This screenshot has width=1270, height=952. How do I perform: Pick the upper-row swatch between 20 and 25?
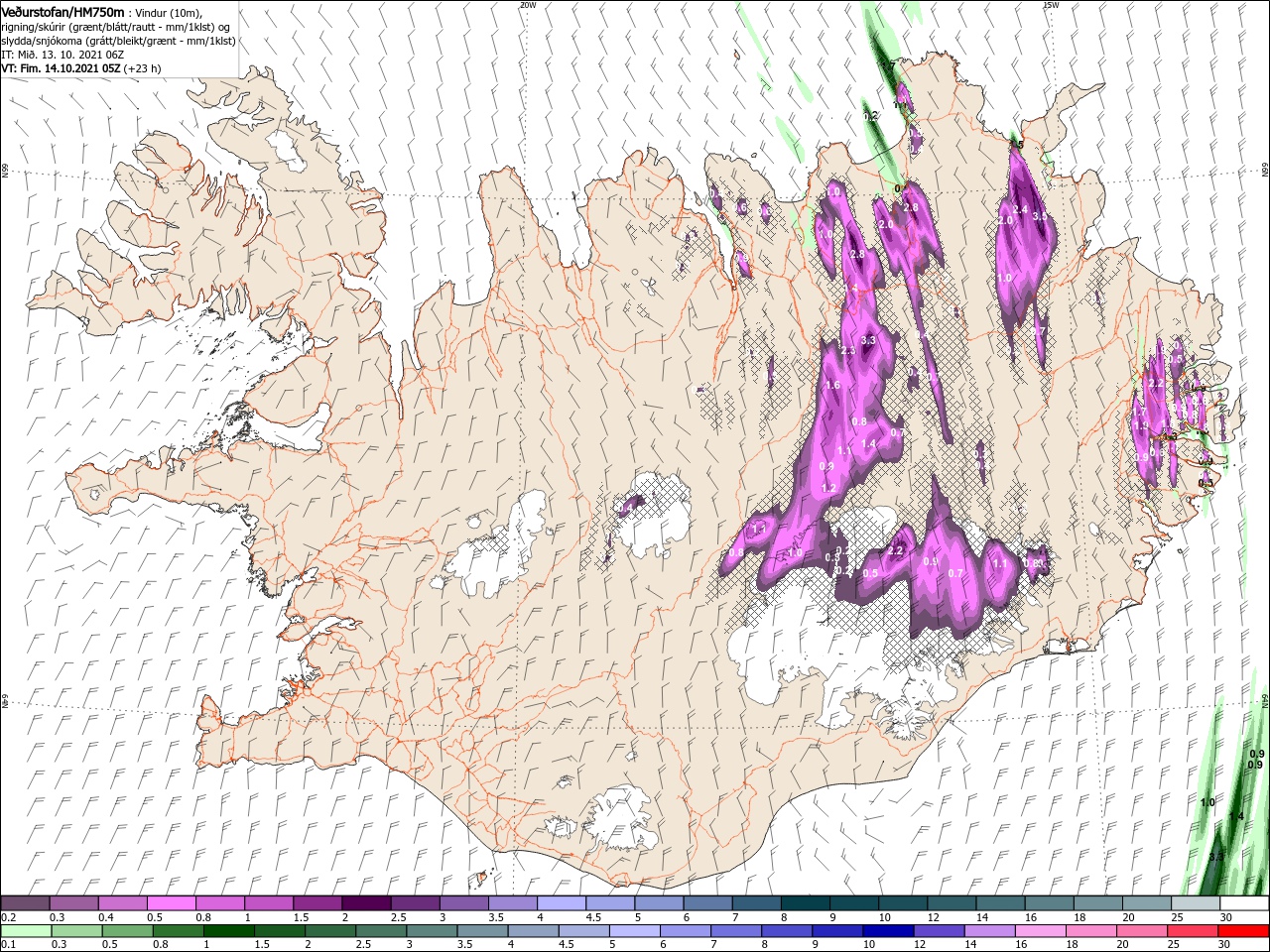[1146, 903]
